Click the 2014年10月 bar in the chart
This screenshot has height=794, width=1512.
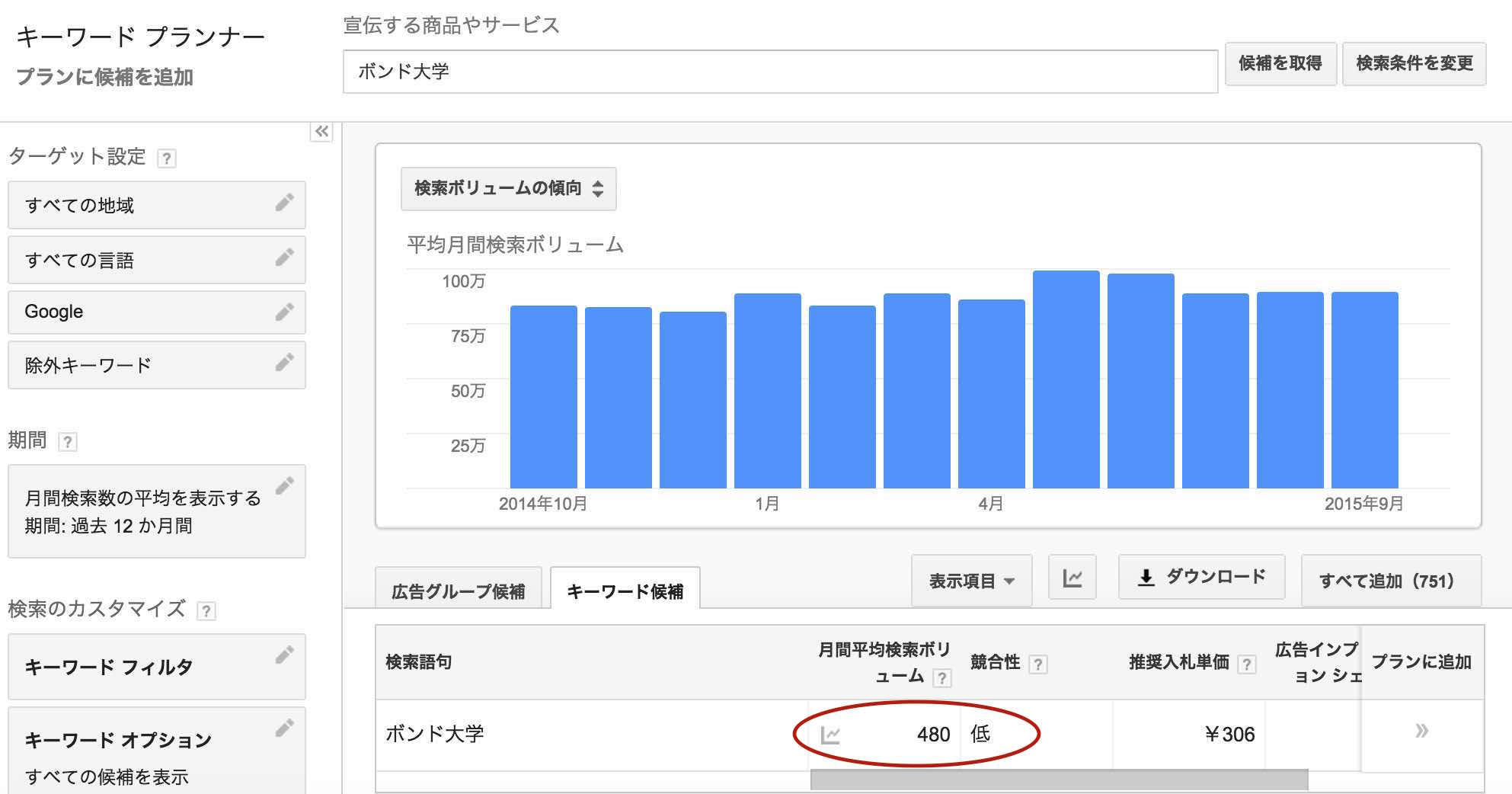tap(544, 396)
